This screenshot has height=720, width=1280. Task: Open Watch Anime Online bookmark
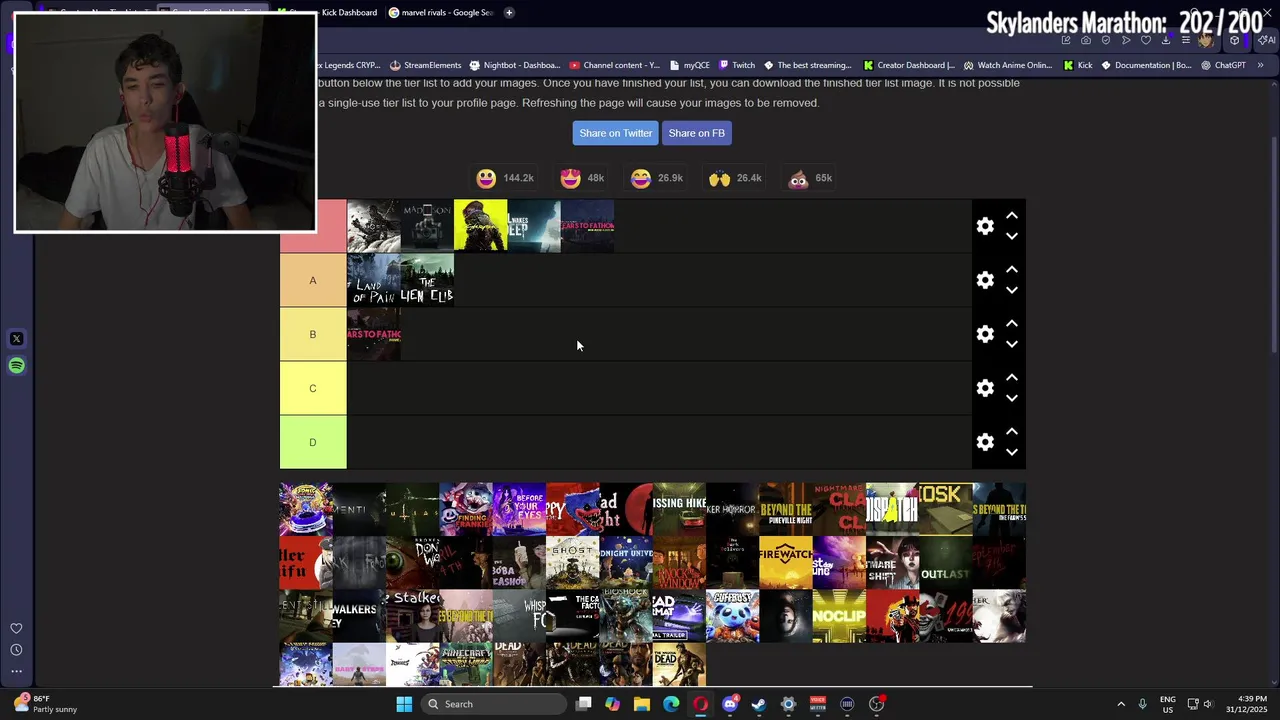(1007, 65)
